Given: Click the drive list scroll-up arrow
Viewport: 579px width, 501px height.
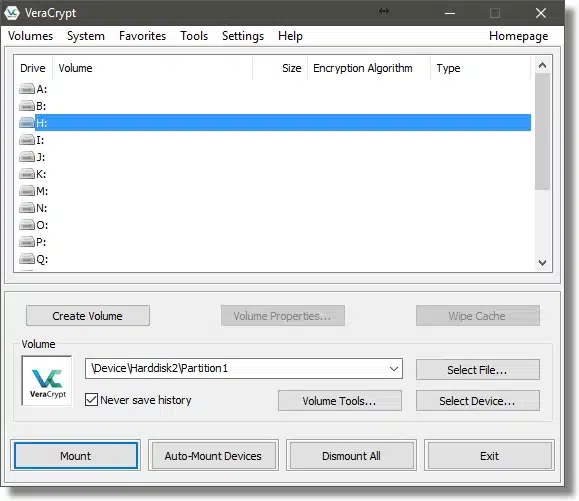Looking at the screenshot, I should (x=542, y=65).
